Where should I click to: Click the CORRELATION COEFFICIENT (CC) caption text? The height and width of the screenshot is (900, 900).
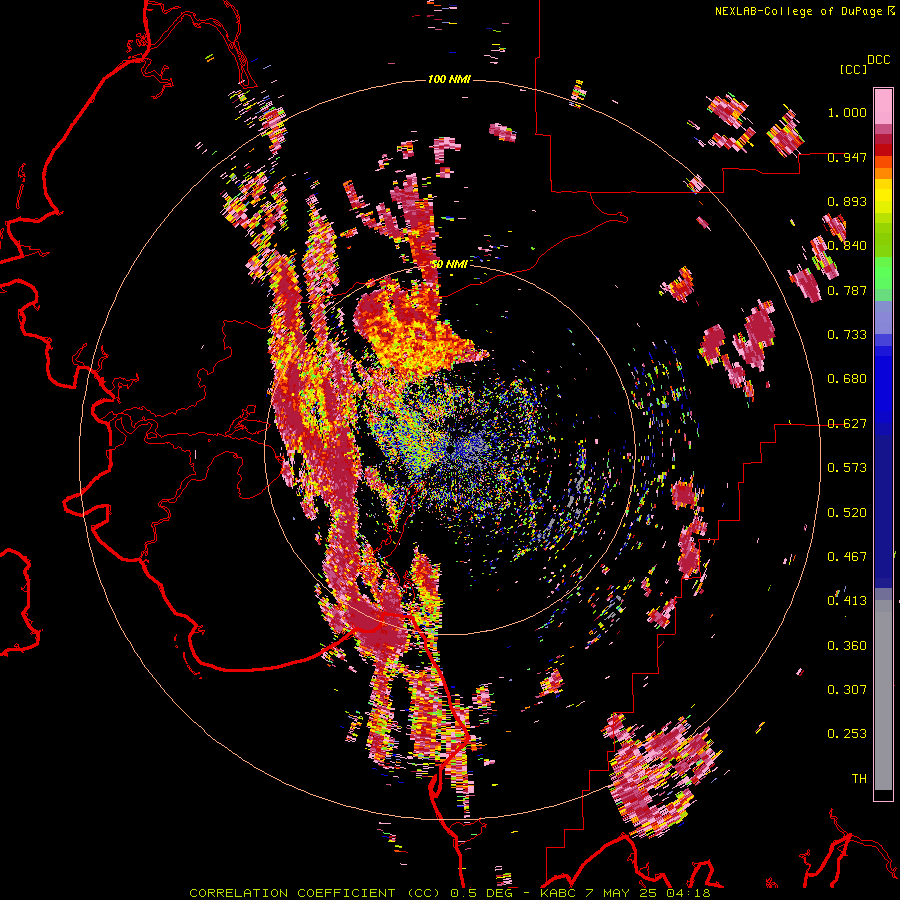[x=315, y=893]
